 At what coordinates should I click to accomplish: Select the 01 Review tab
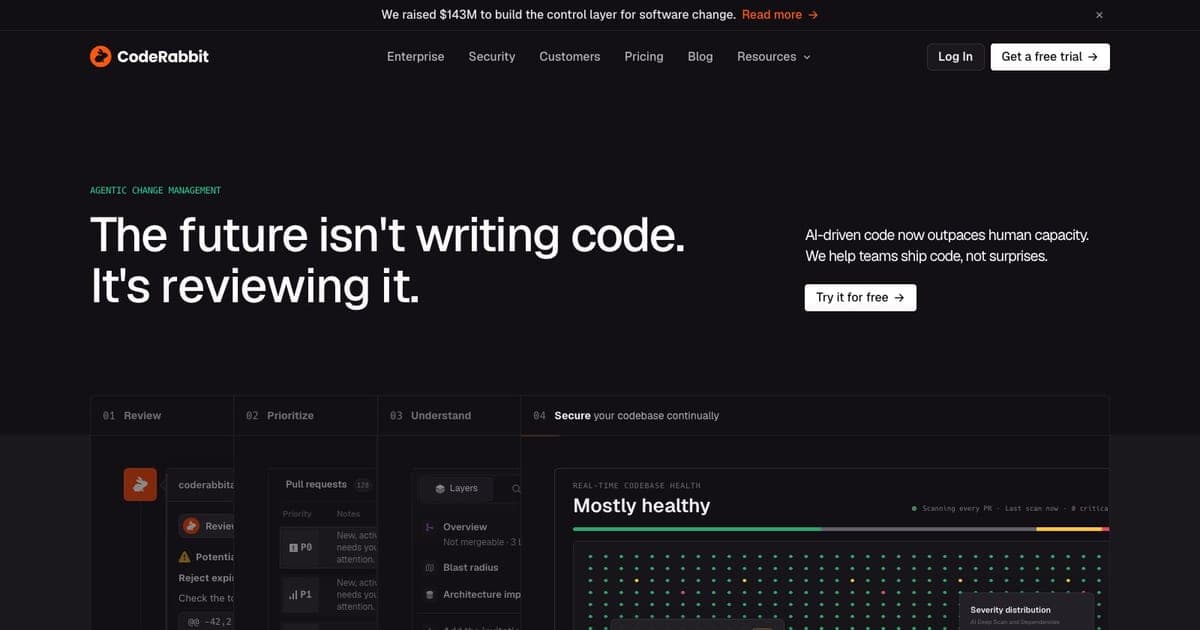pyautogui.click(x=162, y=415)
